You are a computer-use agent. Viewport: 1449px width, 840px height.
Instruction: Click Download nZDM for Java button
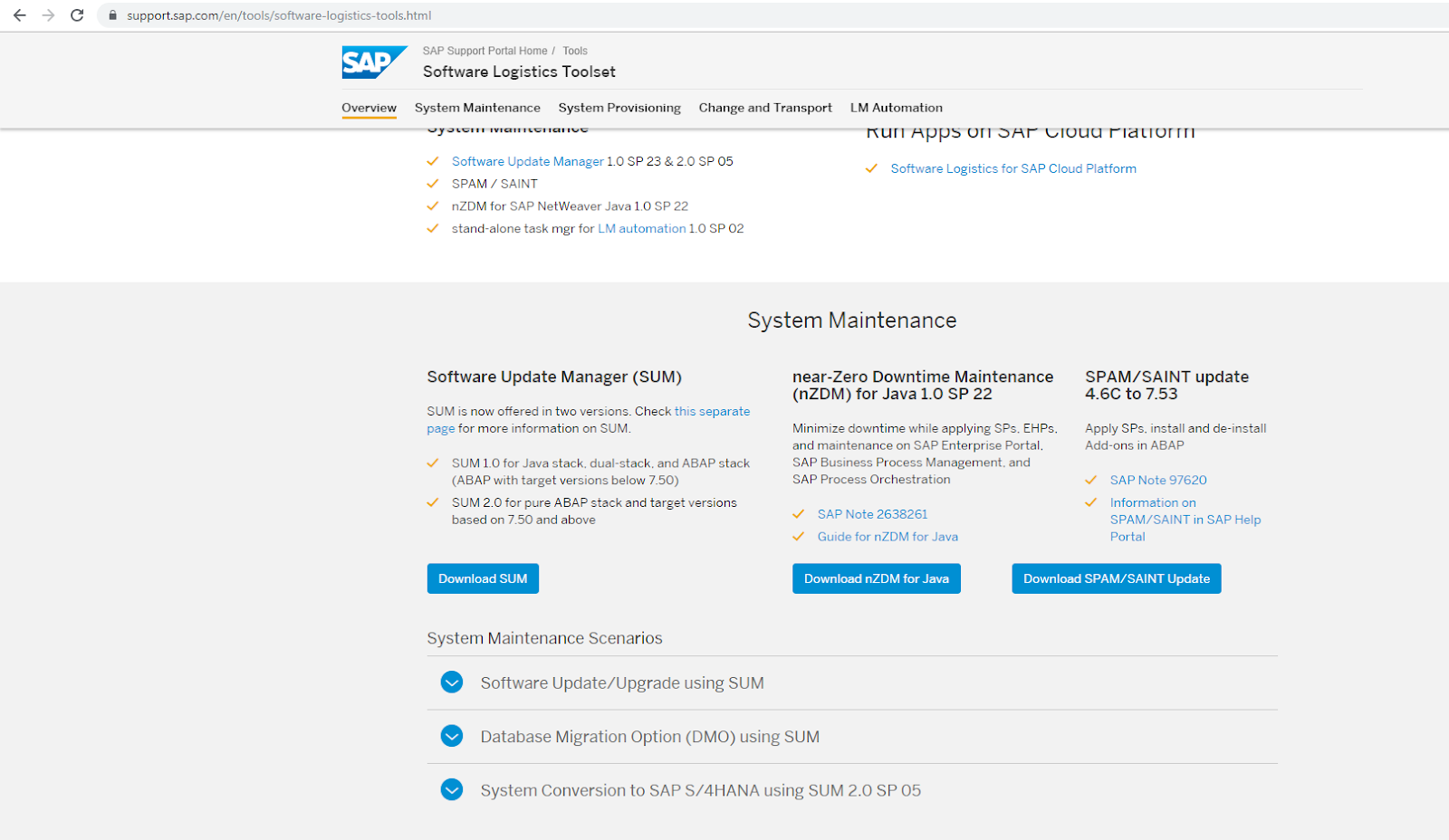(877, 578)
